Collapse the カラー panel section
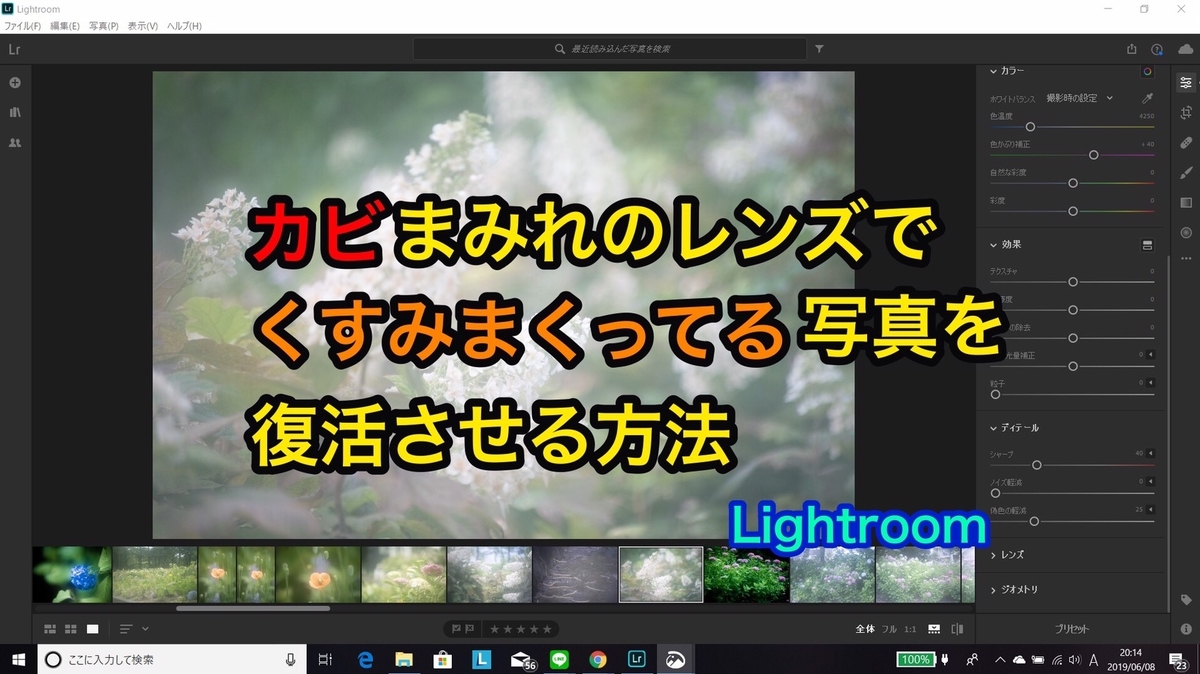 (x=994, y=71)
